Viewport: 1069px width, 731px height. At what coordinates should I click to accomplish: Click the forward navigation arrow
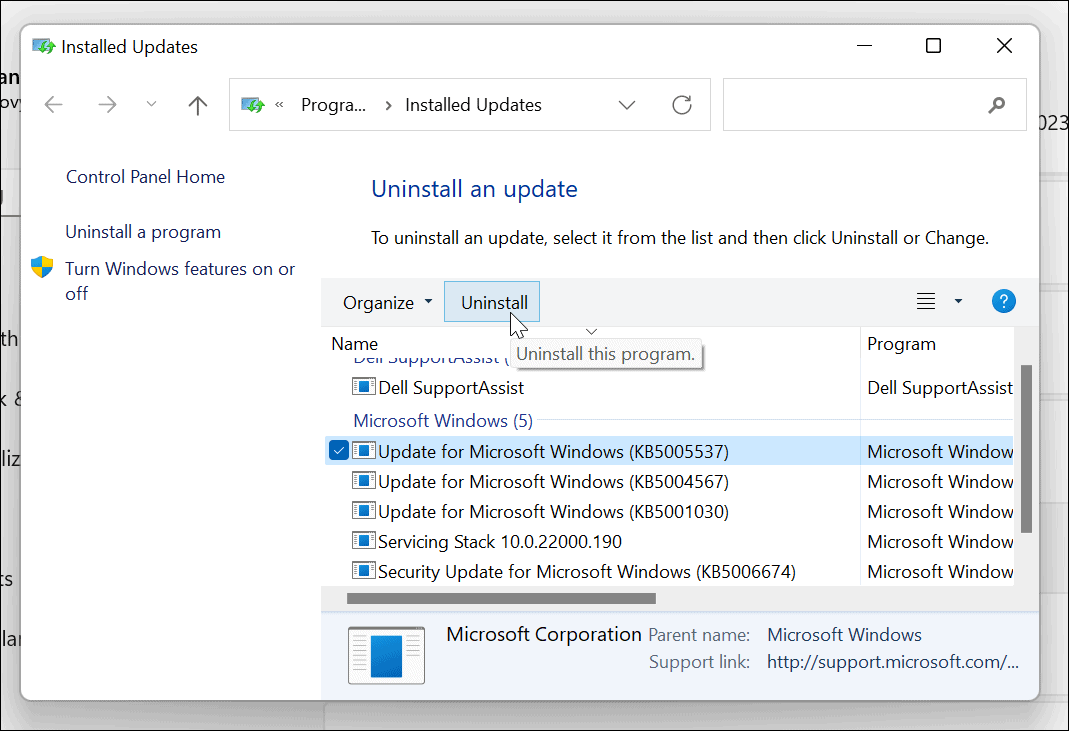pos(107,104)
